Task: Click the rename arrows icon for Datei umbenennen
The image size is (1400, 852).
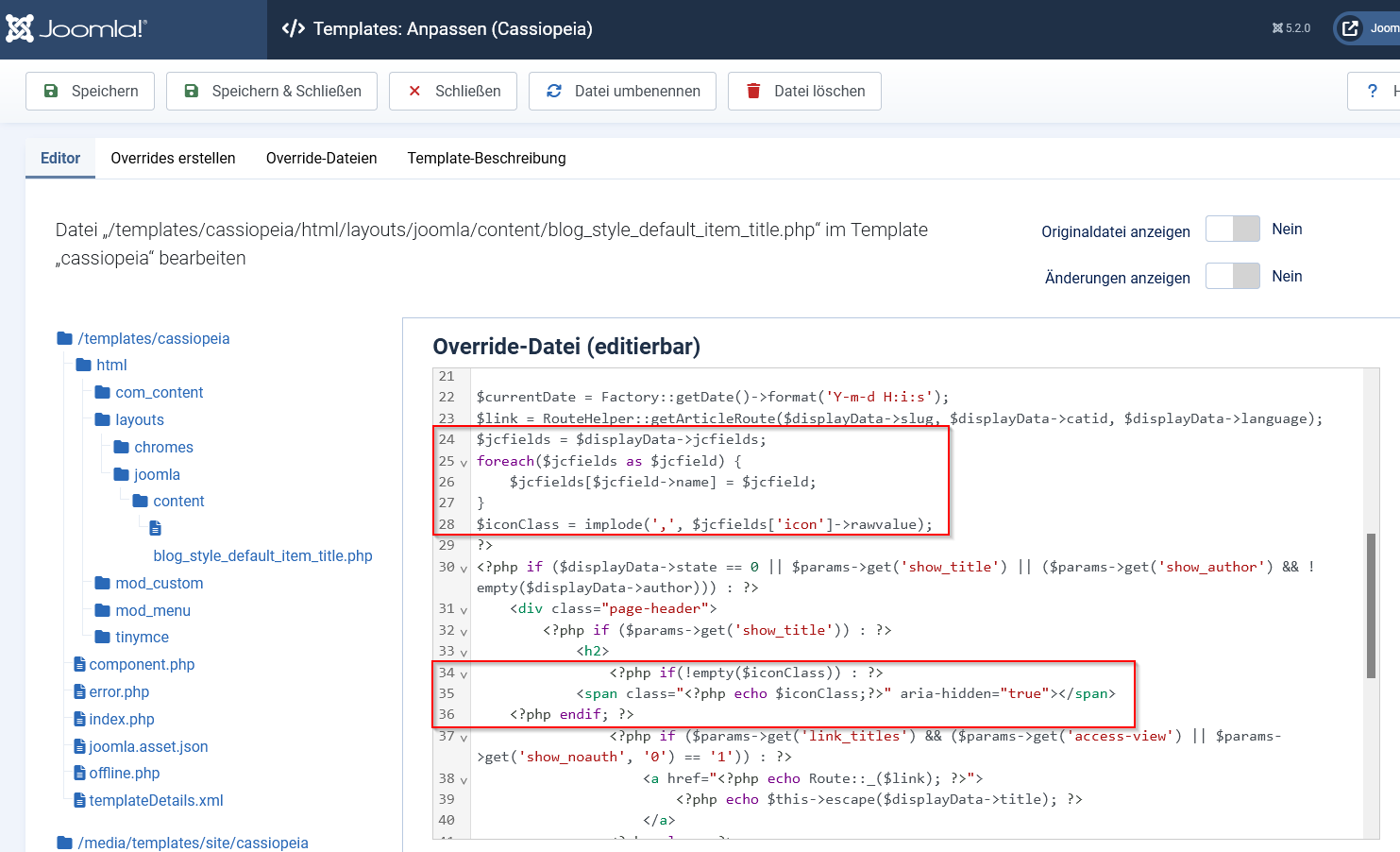Action: 554,91
